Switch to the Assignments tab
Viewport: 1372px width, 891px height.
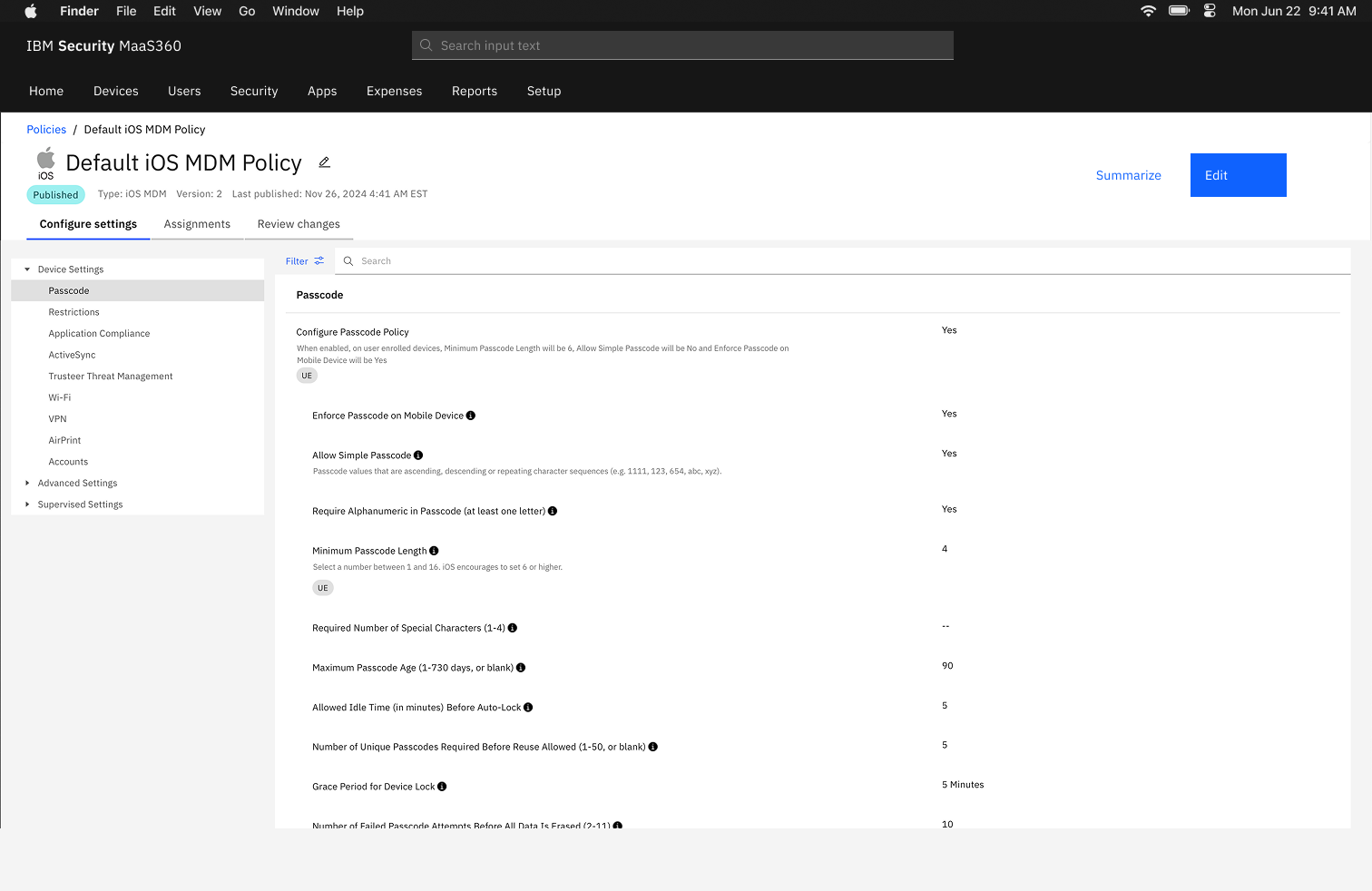[197, 224]
